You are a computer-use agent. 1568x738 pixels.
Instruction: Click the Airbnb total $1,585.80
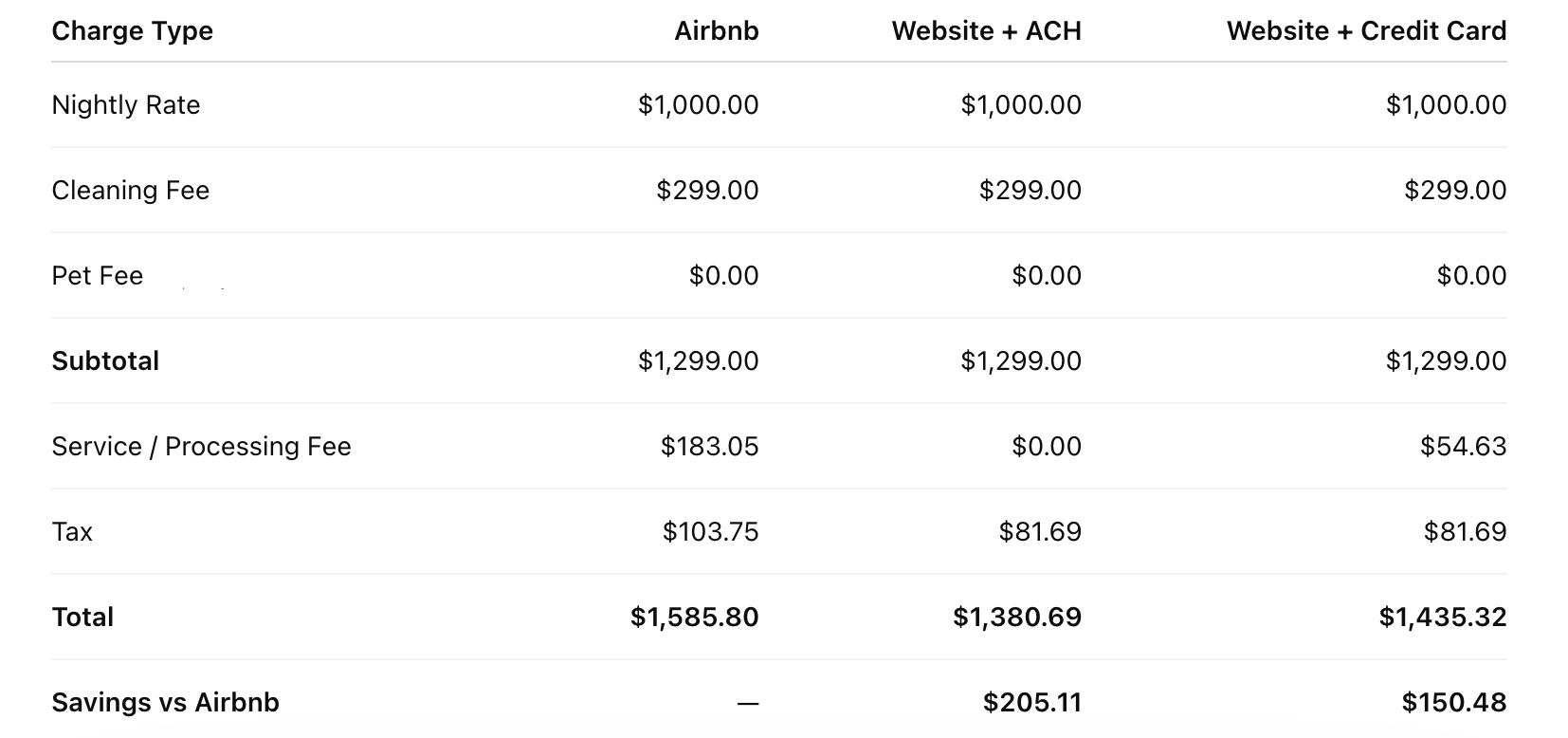point(694,617)
